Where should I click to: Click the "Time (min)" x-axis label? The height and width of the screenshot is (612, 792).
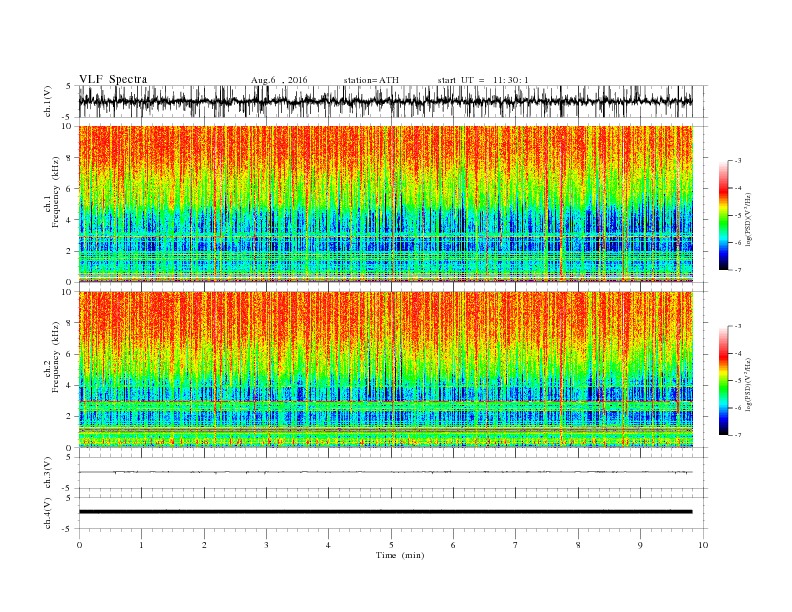tap(400, 555)
